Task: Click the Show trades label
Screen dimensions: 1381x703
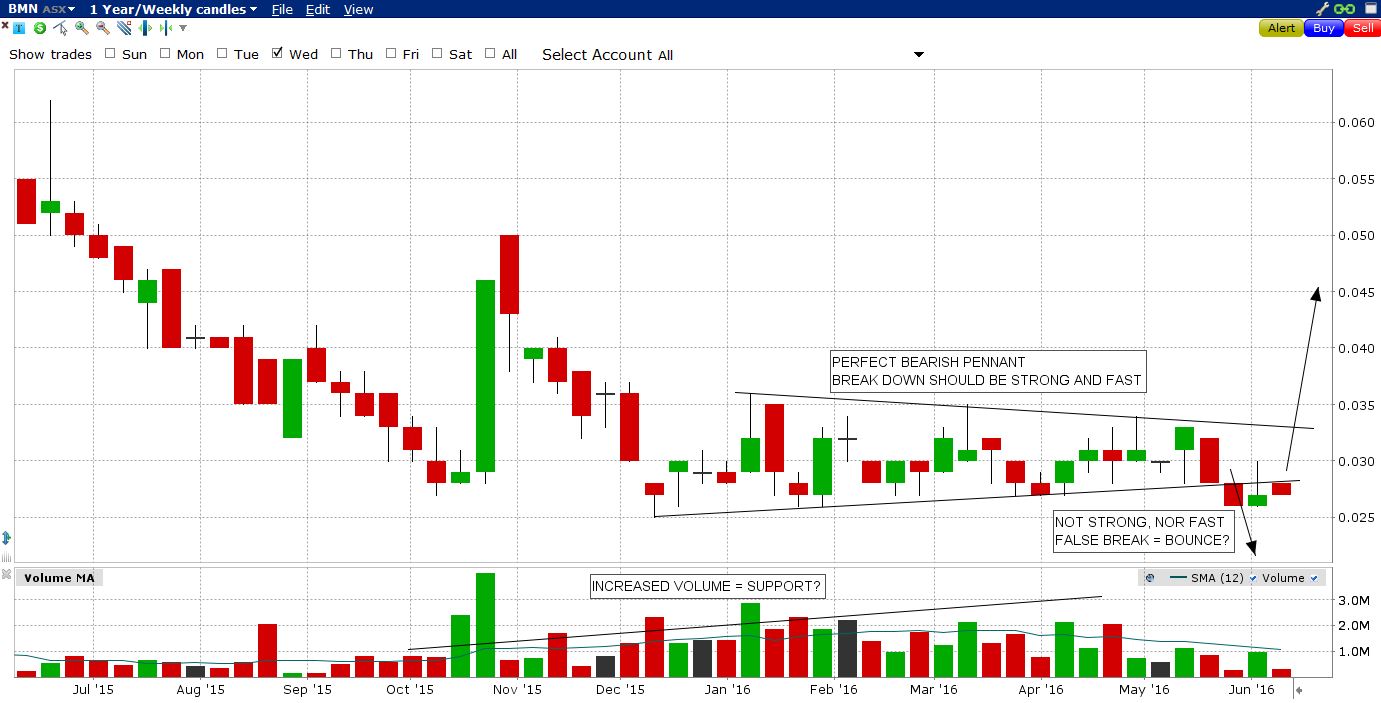Action: tap(50, 54)
